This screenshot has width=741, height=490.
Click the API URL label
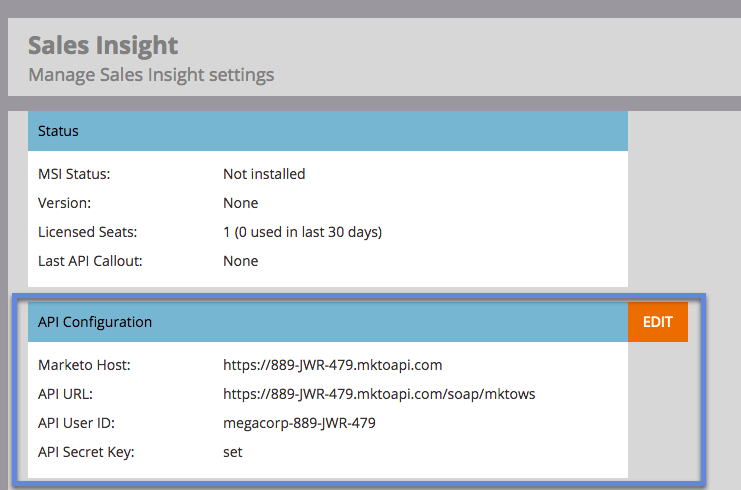tap(66, 394)
